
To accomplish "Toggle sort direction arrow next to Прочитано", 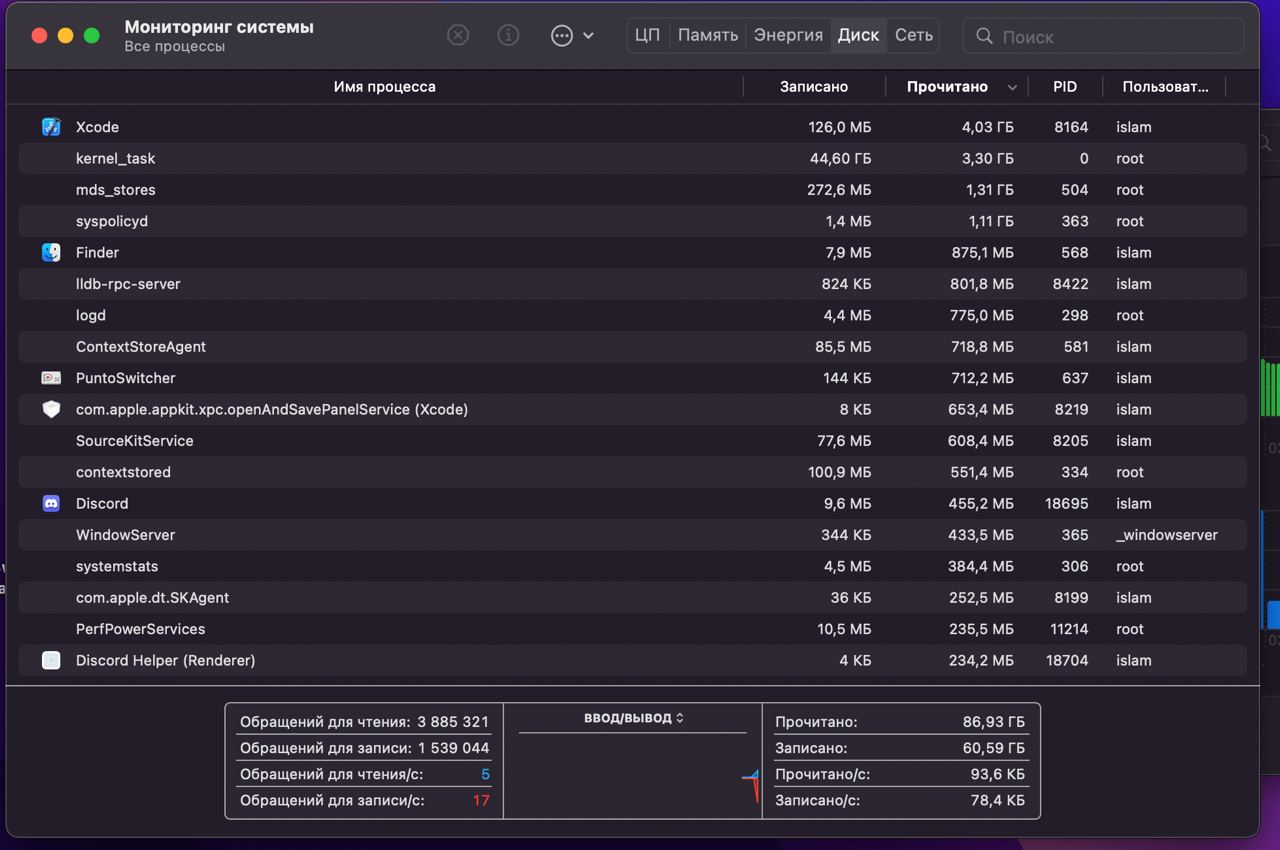I will coord(1012,88).
